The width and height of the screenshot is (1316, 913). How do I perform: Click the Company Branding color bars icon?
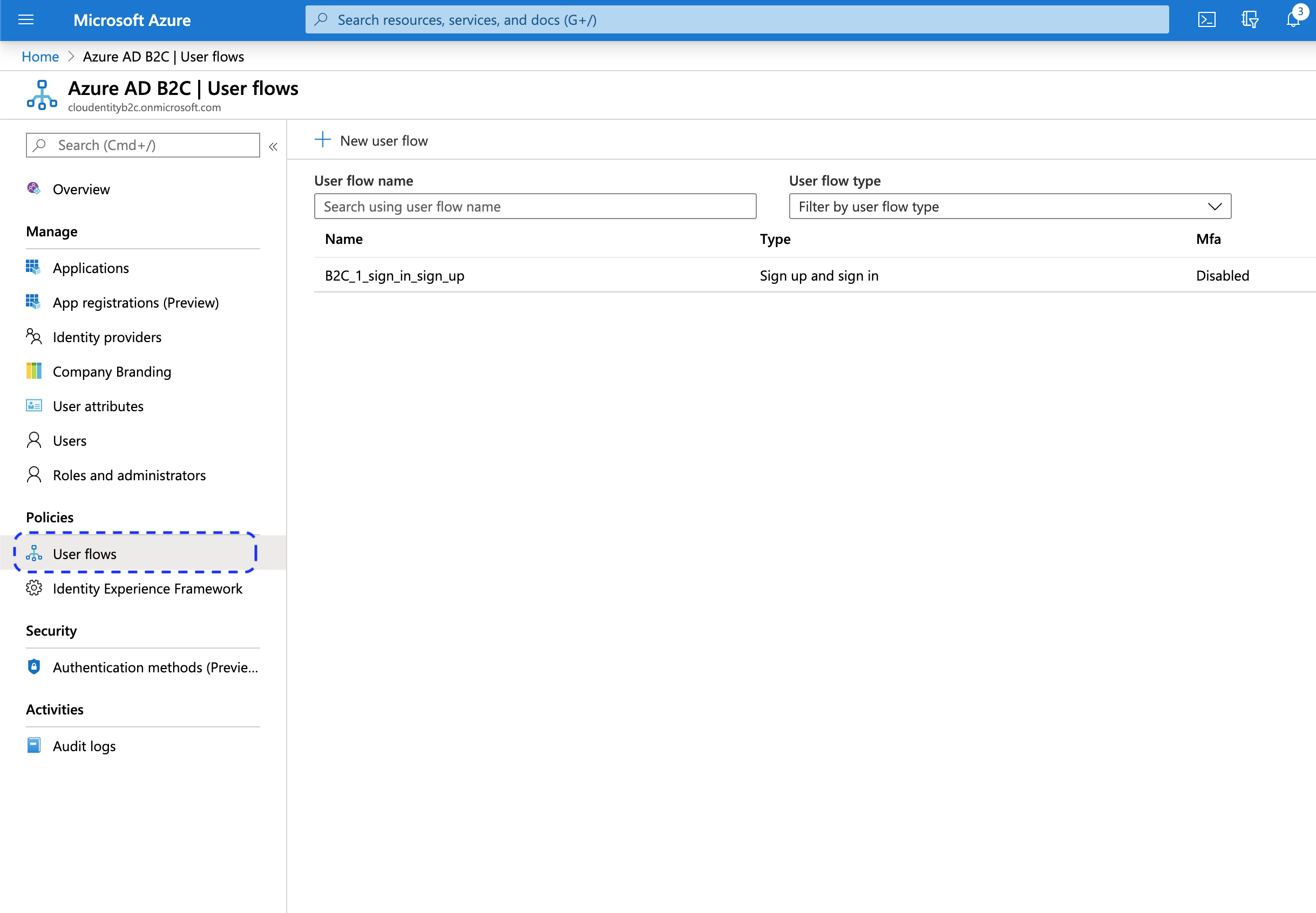pos(34,371)
